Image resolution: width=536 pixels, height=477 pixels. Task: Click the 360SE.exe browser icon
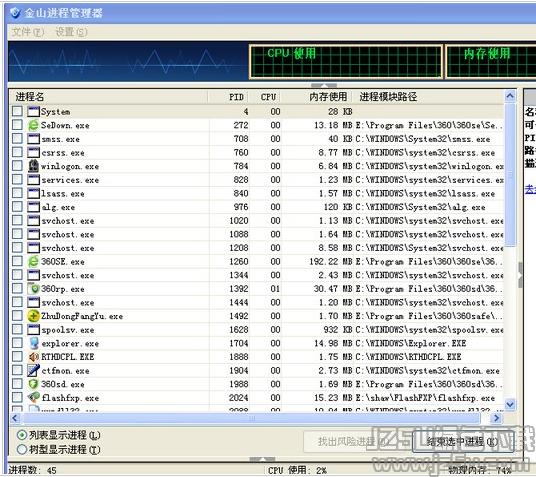33,261
